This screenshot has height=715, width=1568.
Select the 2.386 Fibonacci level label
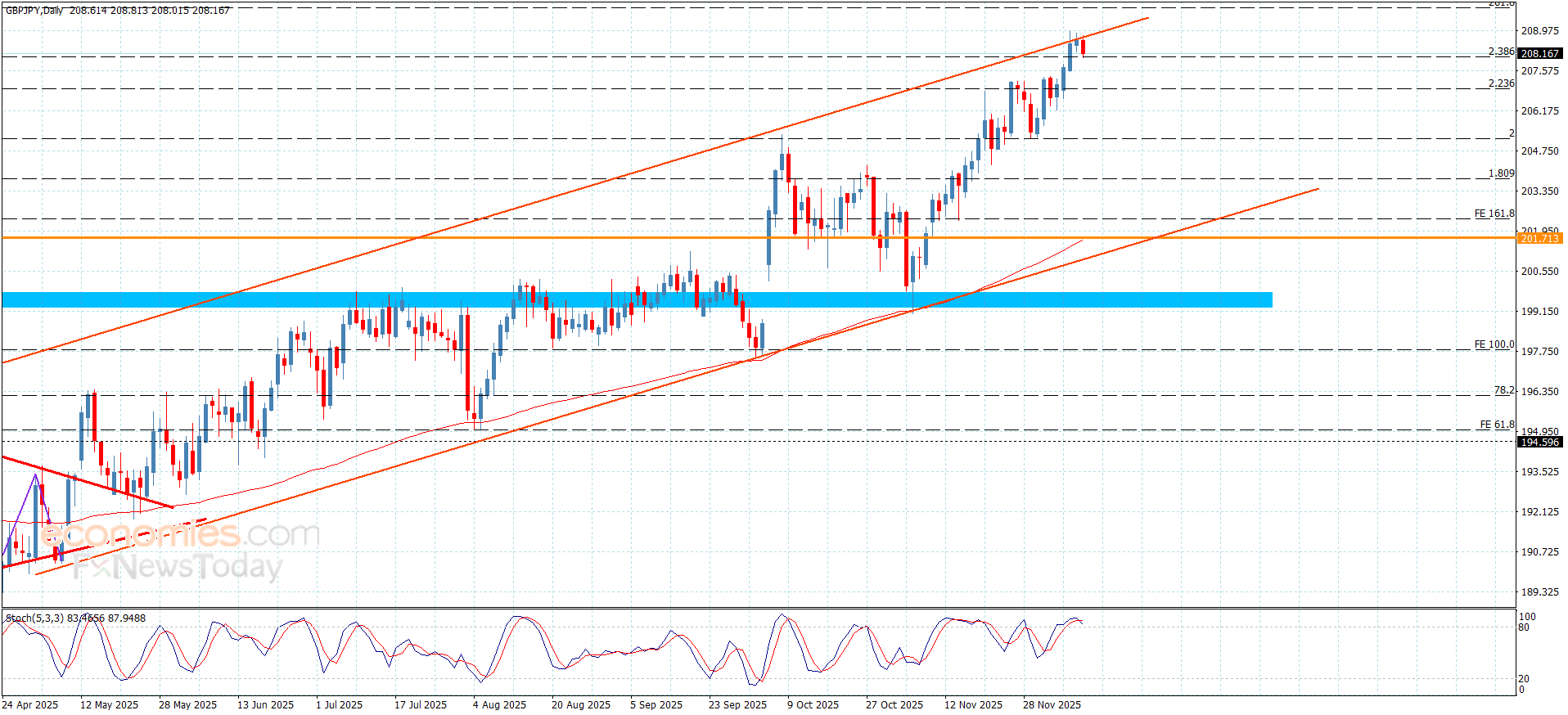click(1501, 52)
